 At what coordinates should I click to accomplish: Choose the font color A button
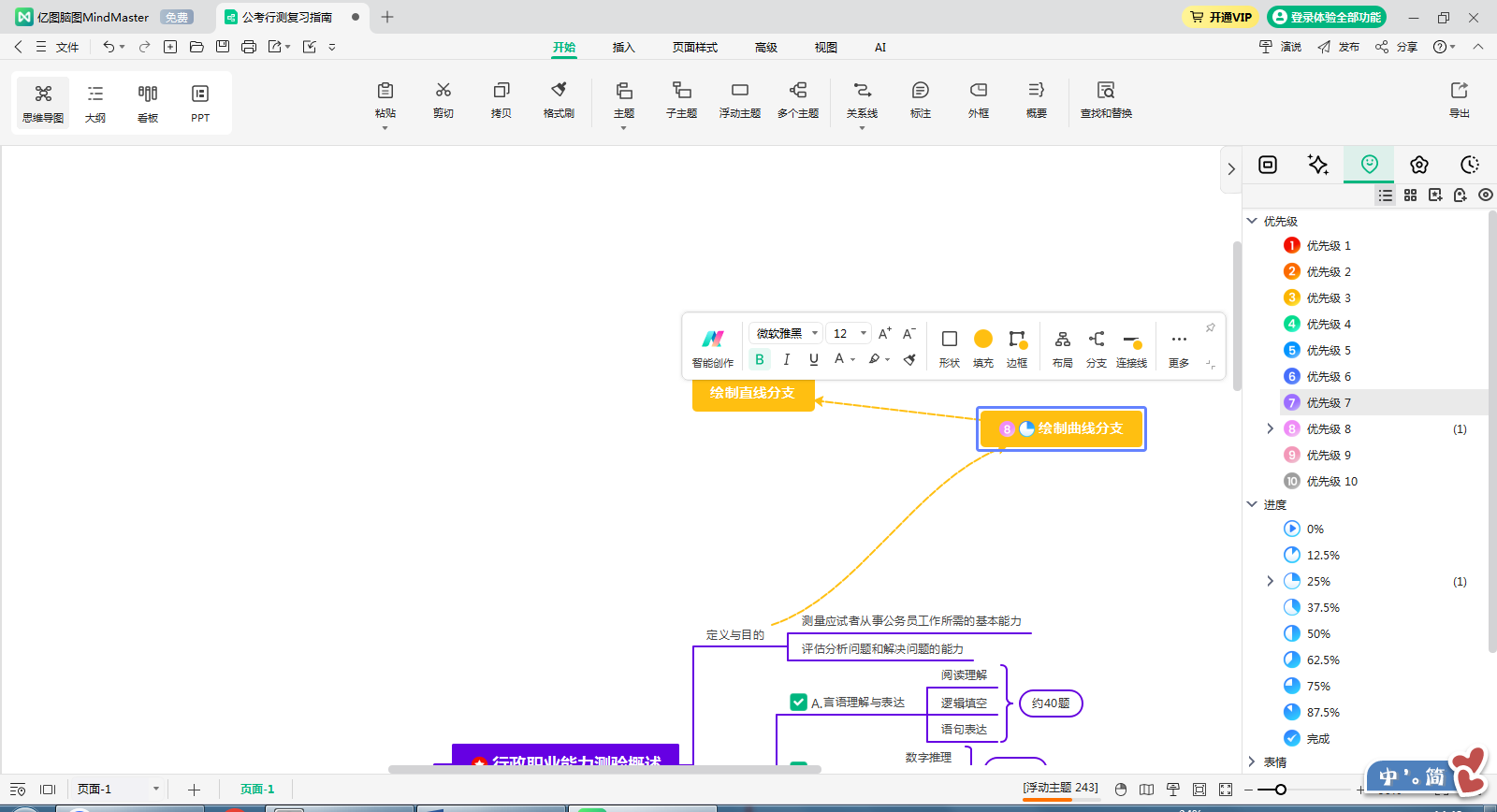pos(839,359)
